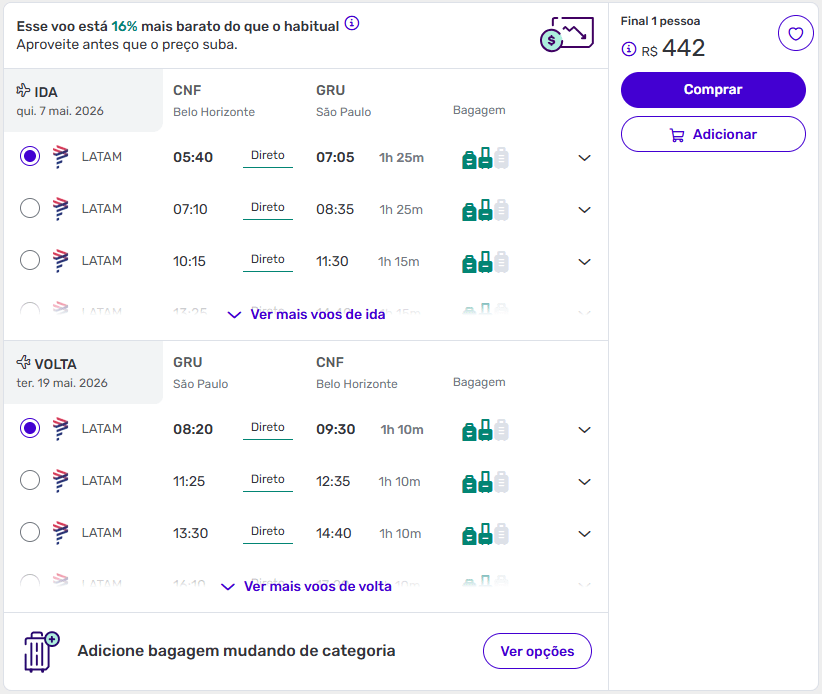Open 'Ver opções' for baggage categories
Viewport: 822px width, 694px height.
tap(537, 651)
